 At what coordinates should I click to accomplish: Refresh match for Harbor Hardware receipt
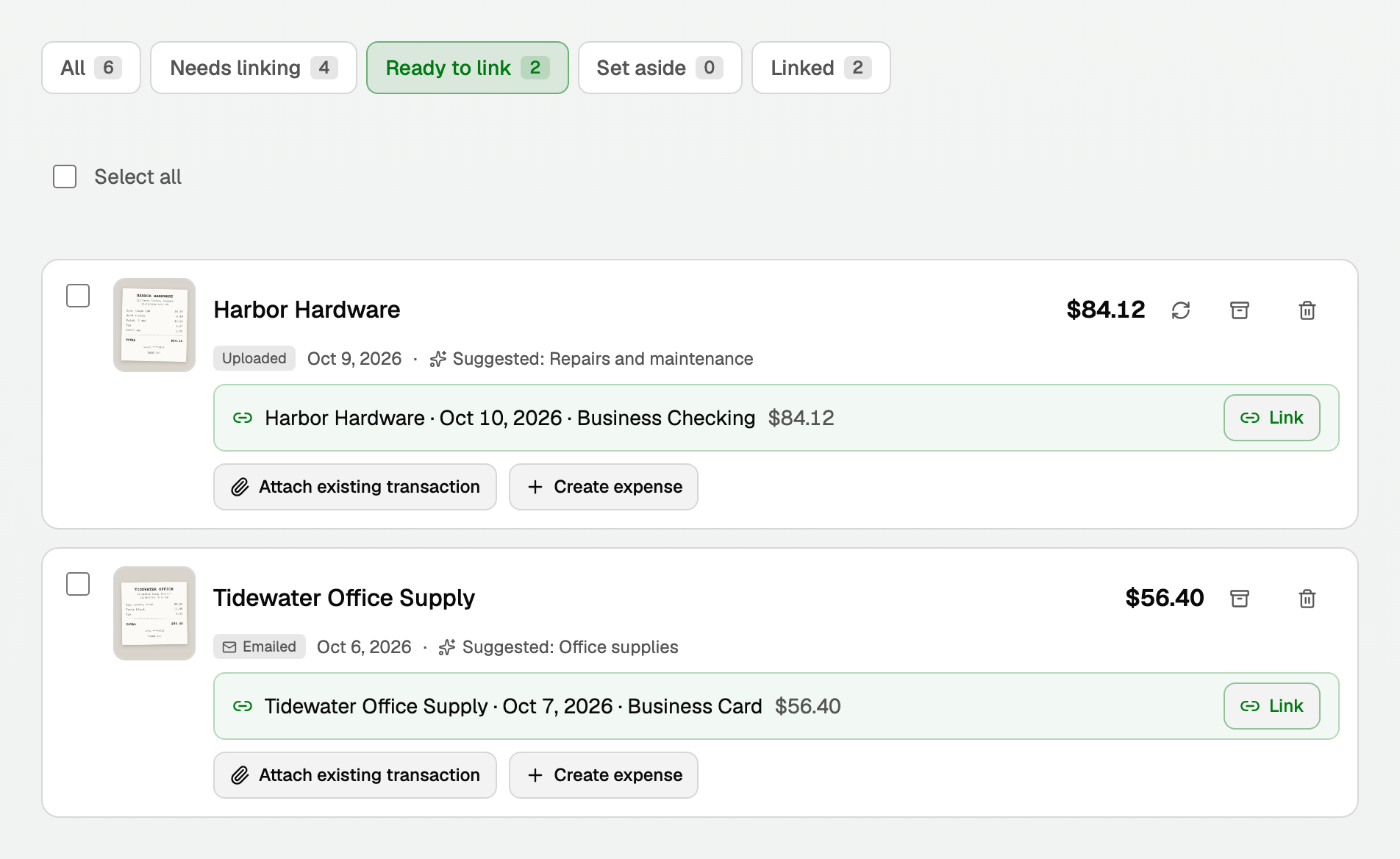click(1181, 310)
